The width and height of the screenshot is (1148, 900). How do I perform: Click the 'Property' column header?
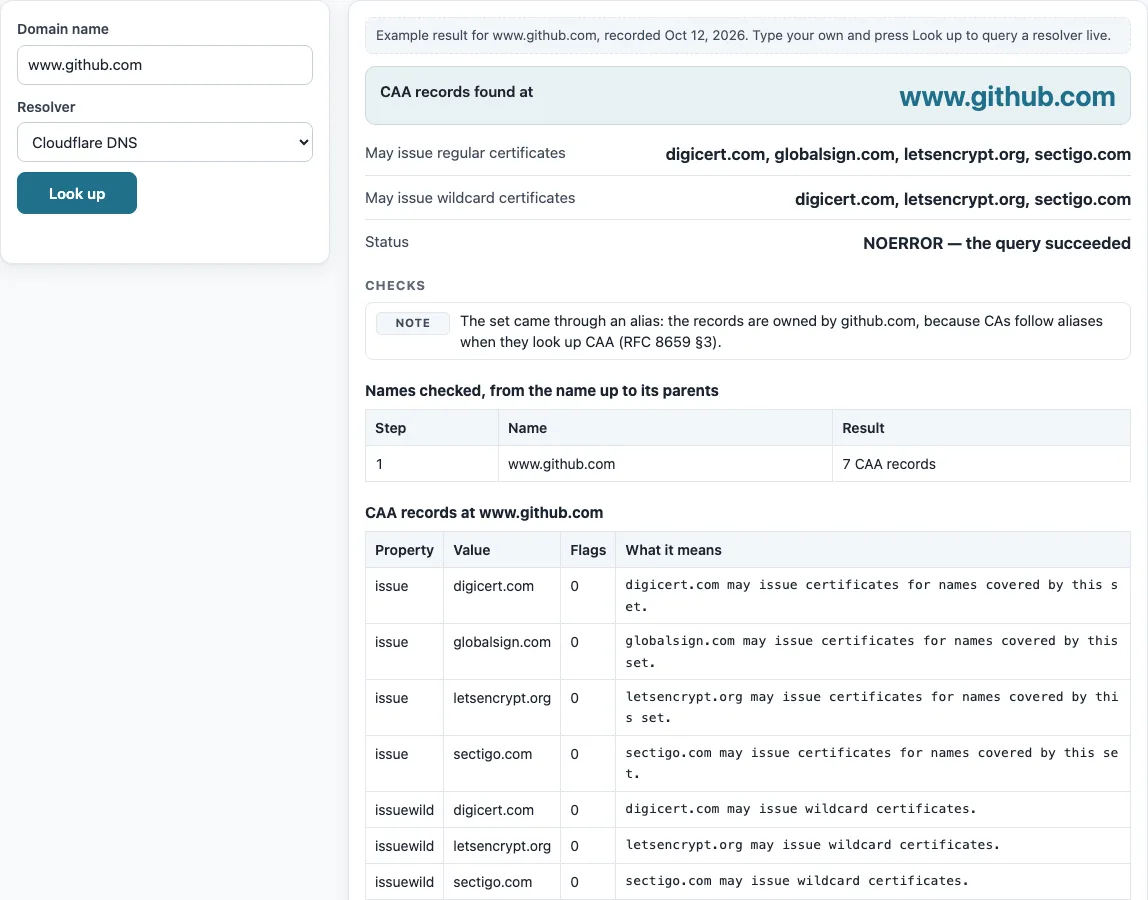point(404,550)
